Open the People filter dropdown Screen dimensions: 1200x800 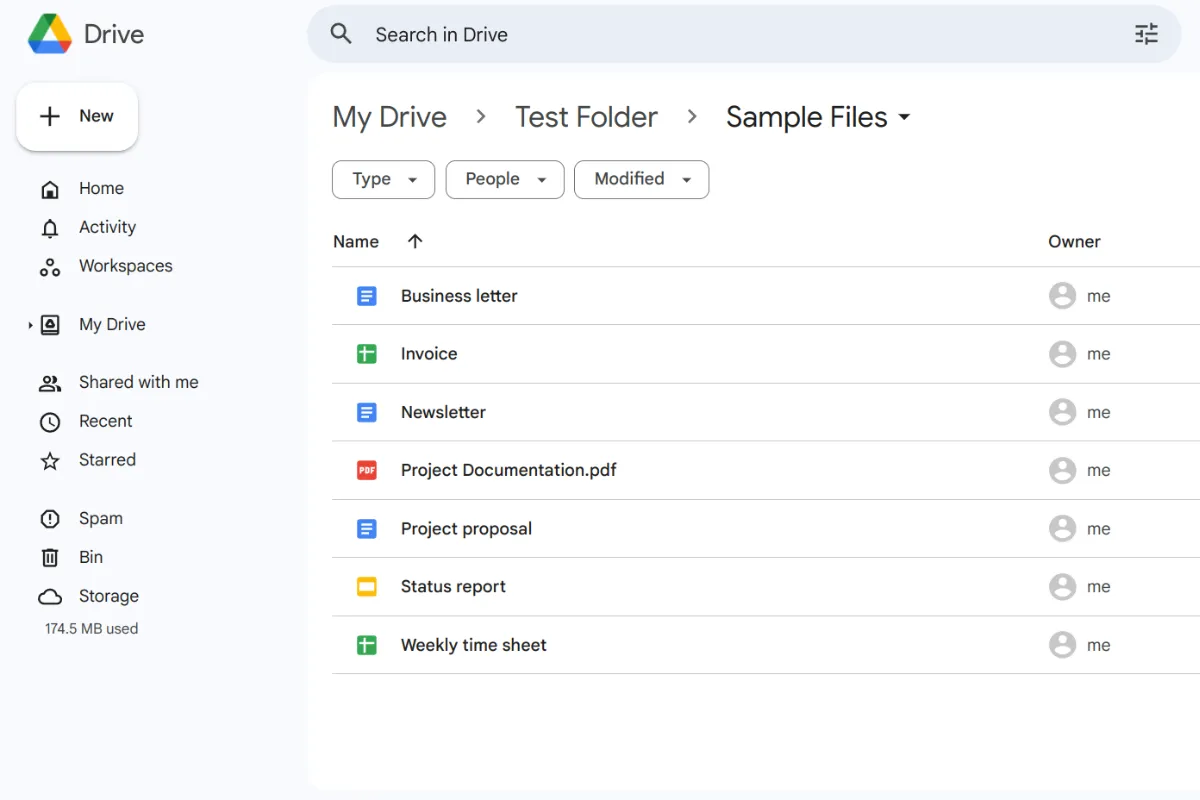tap(505, 179)
